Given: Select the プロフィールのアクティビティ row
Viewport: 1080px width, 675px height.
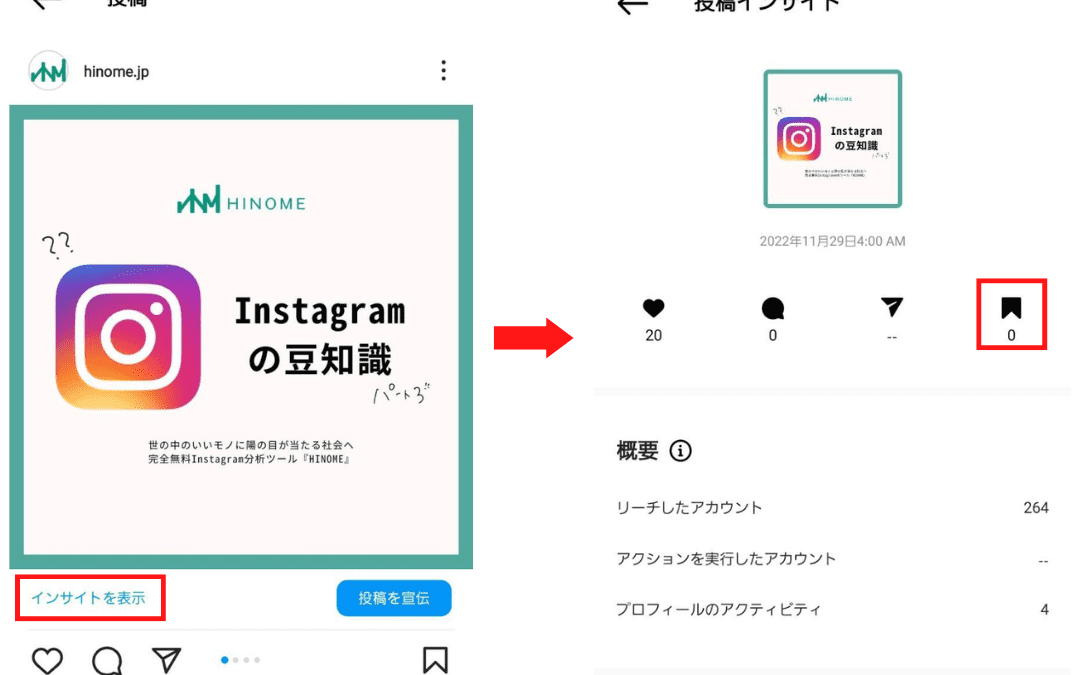Looking at the screenshot, I should click(832, 610).
